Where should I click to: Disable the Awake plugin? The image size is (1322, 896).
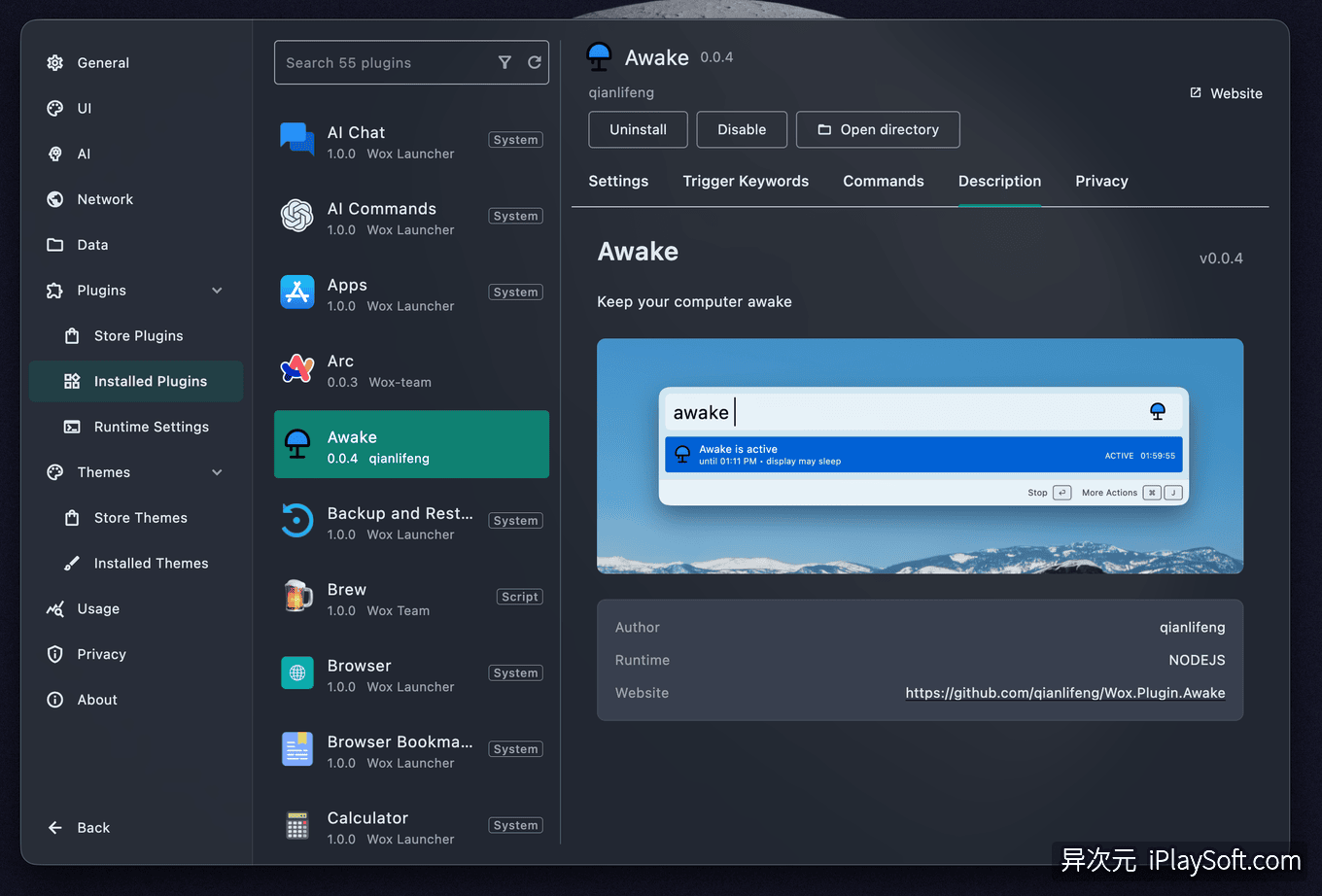742,129
